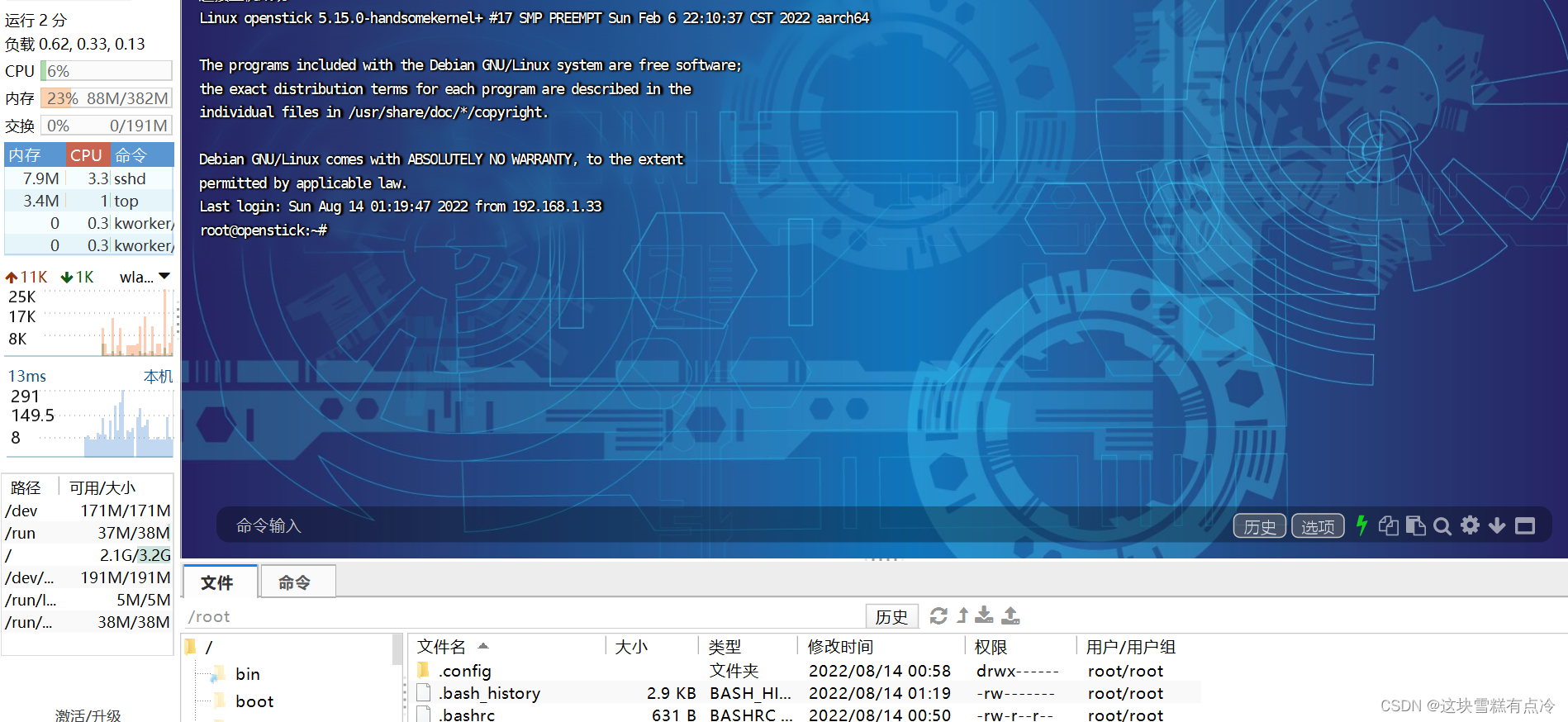Open terminal settings gear icon
The image size is (1568, 722).
1470,525
